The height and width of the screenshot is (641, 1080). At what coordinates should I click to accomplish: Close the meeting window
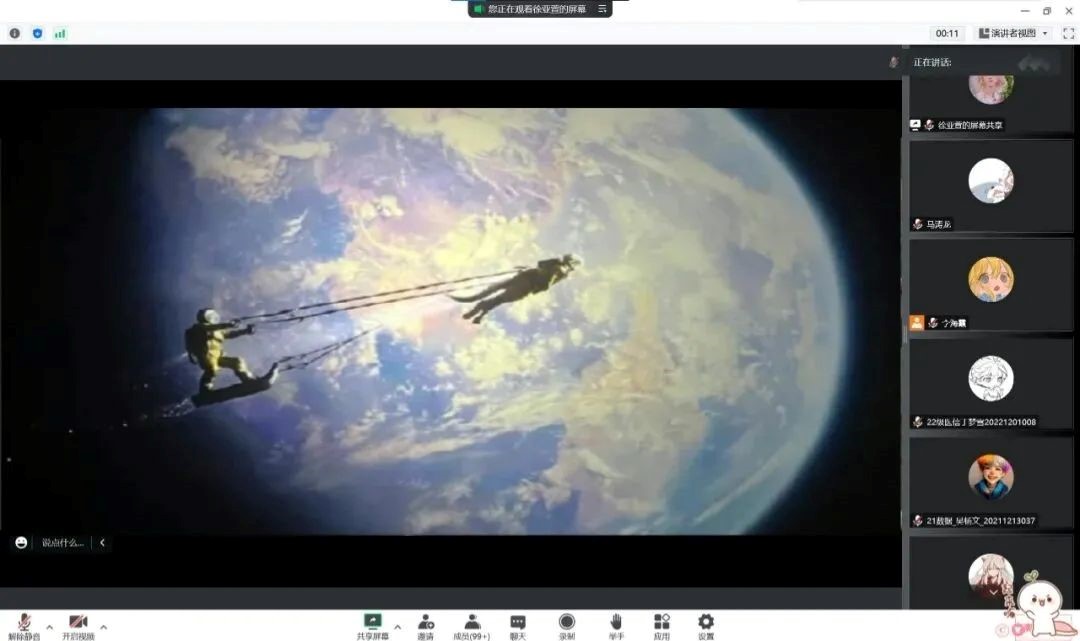click(x=1068, y=10)
